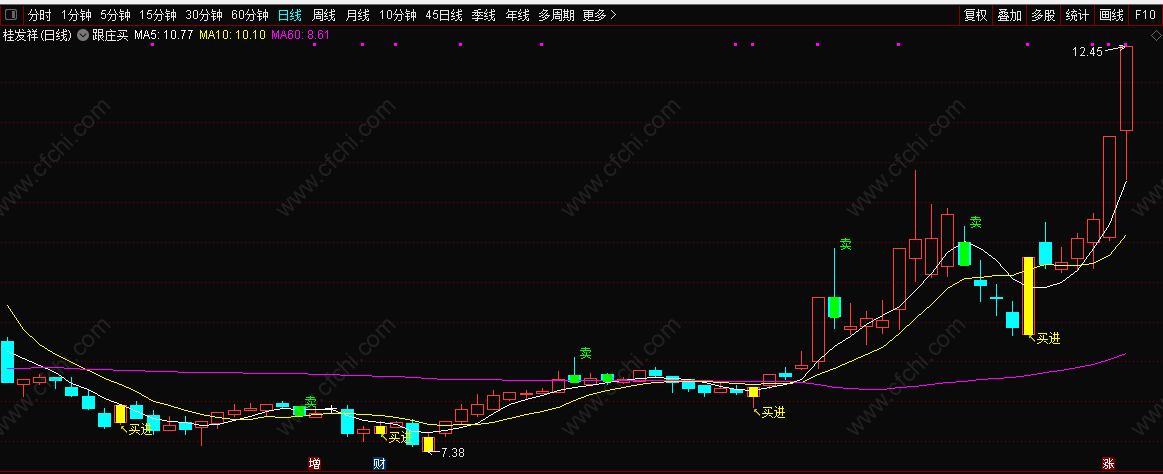
Task: Select the 30分钟 period tab
Action: click(x=203, y=15)
